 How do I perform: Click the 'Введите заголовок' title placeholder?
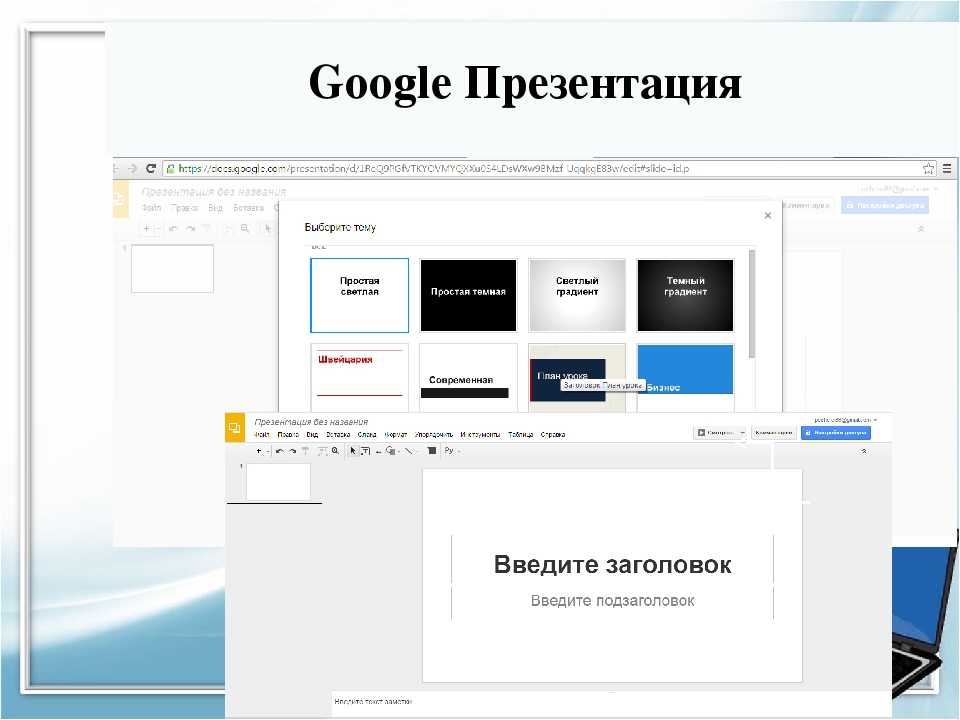pyautogui.click(x=612, y=565)
